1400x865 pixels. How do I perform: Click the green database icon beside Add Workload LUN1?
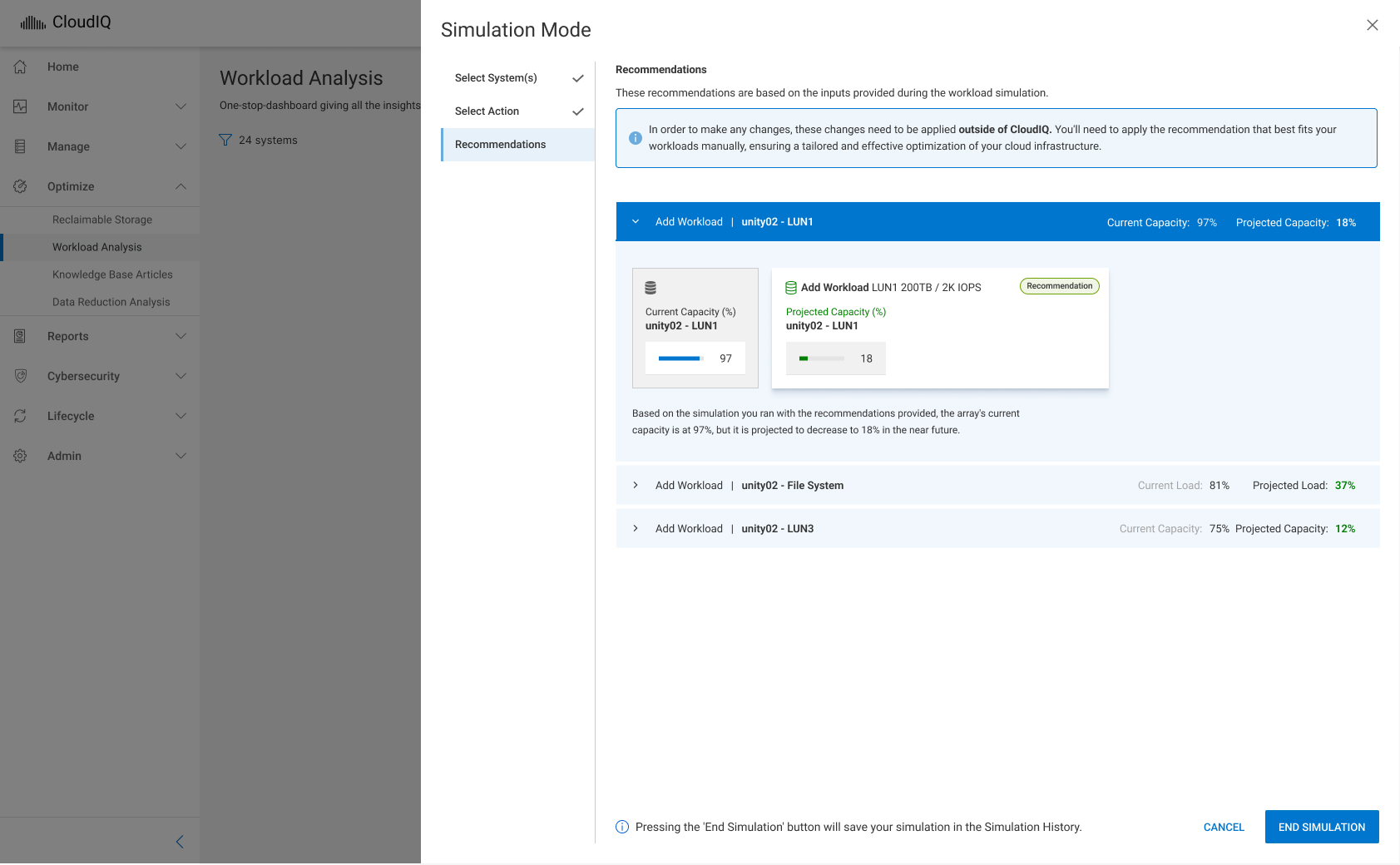[791, 288]
